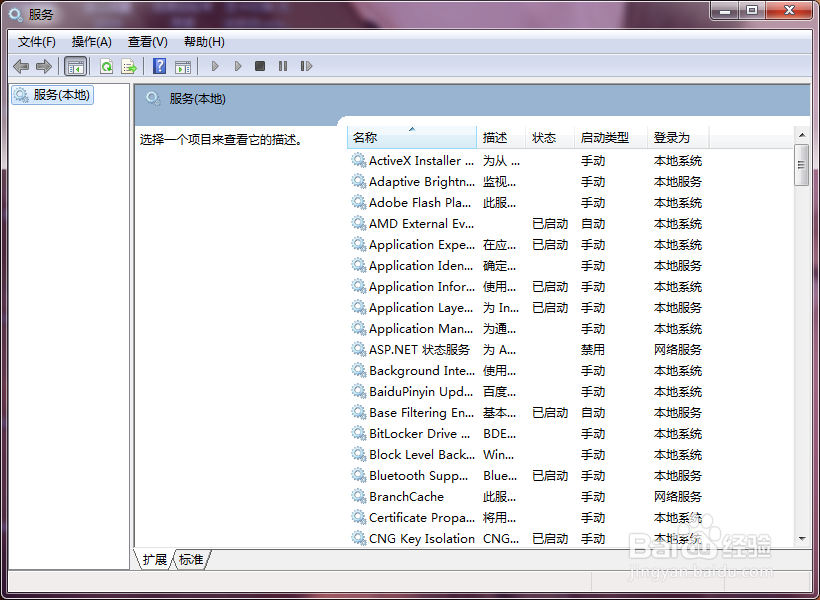Open the 查看(V) menu
Viewport: 820px width, 600px height.
147,42
